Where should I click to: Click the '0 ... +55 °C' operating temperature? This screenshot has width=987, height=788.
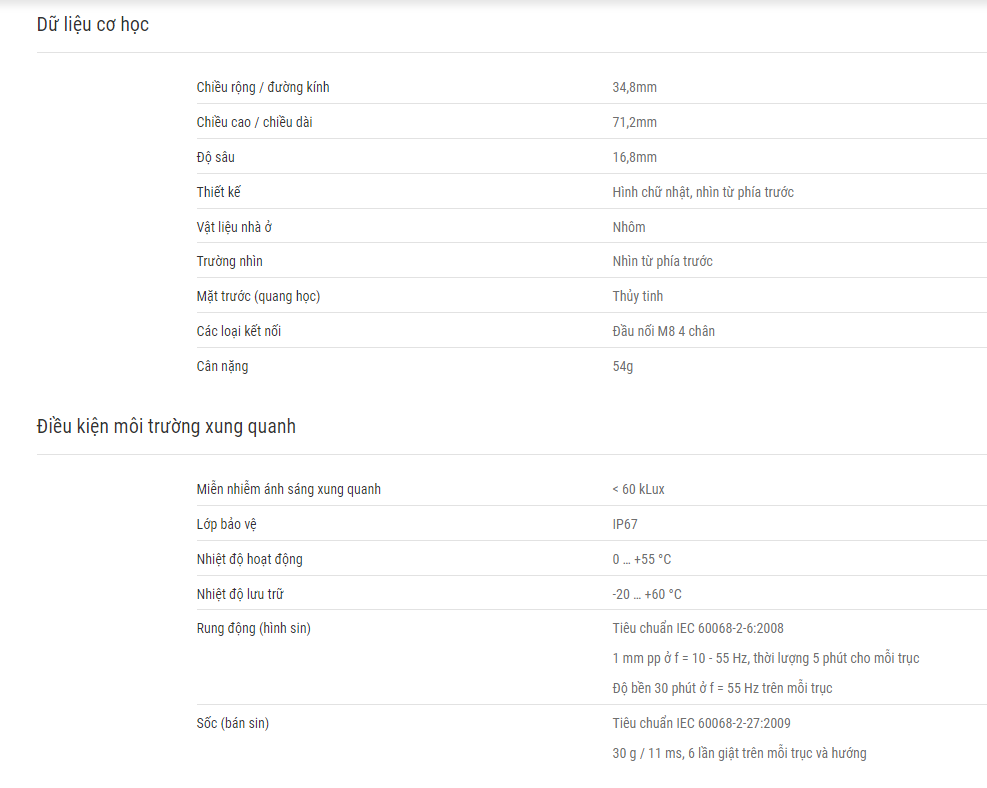(x=642, y=560)
